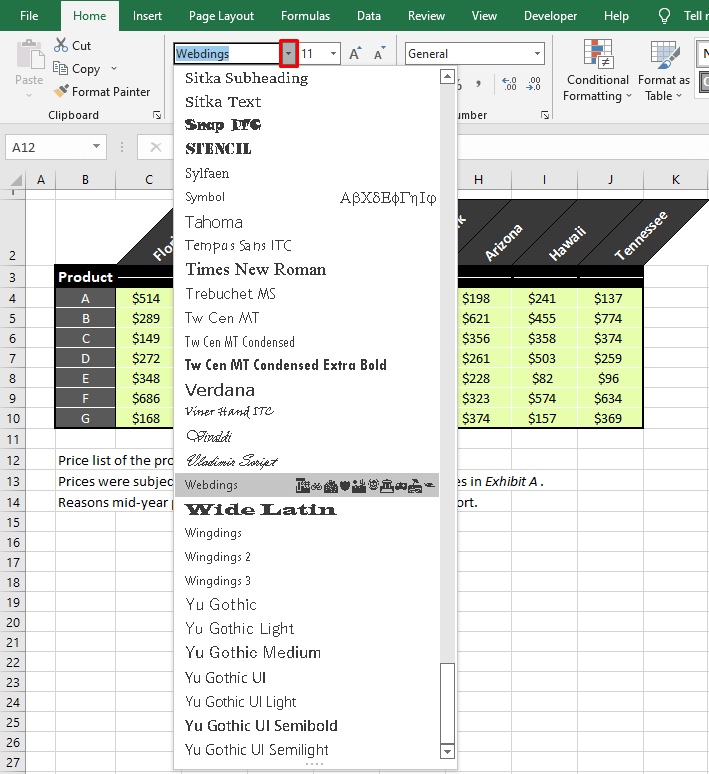Select row 12 header
This screenshot has width=709, height=774.
13,461
